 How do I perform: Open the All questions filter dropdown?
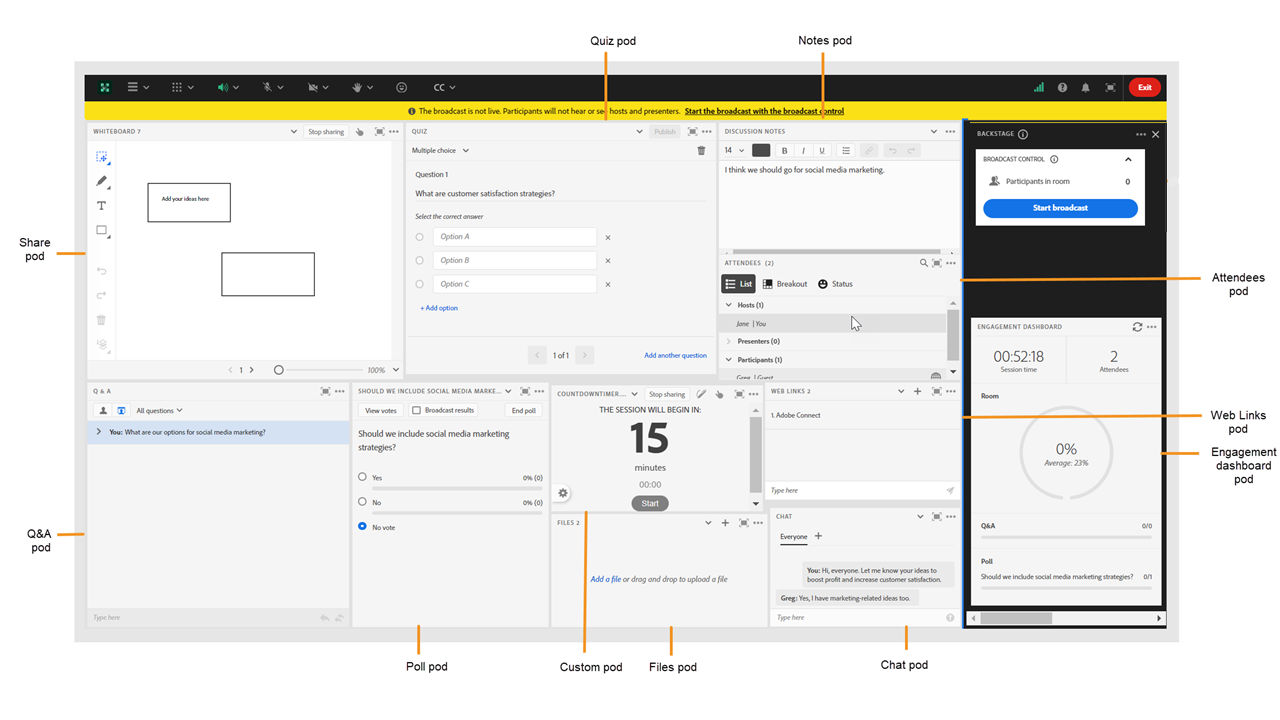pyautogui.click(x=159, y=410)
